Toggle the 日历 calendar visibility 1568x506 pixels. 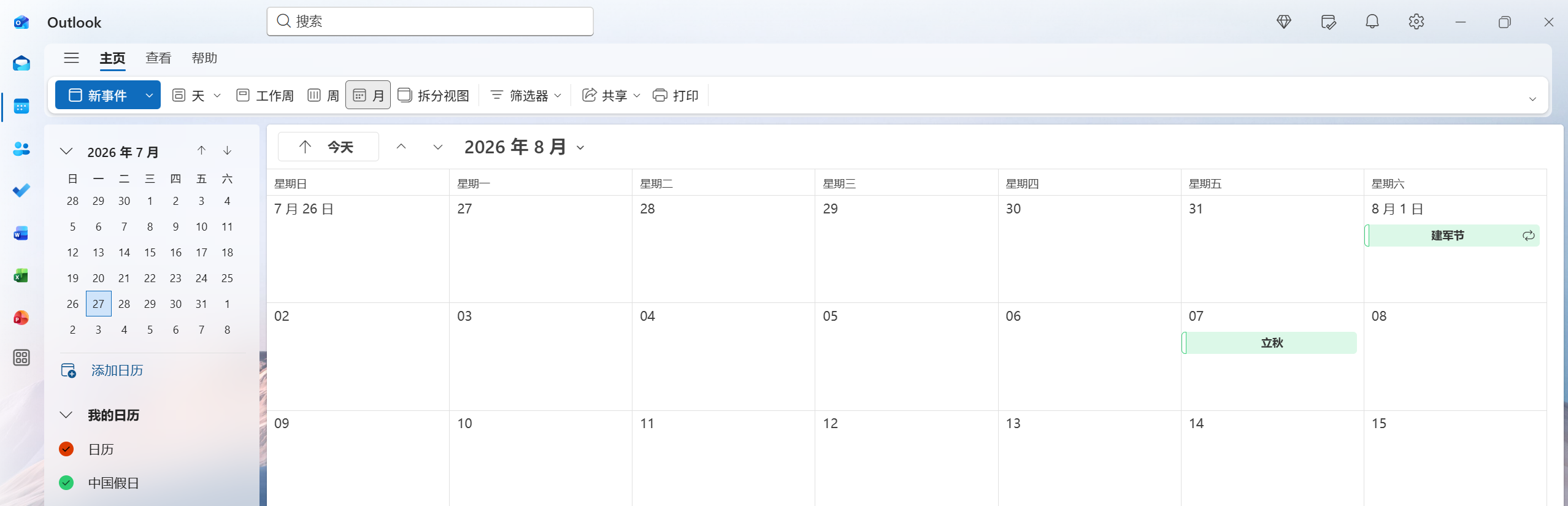pos(66,449)
